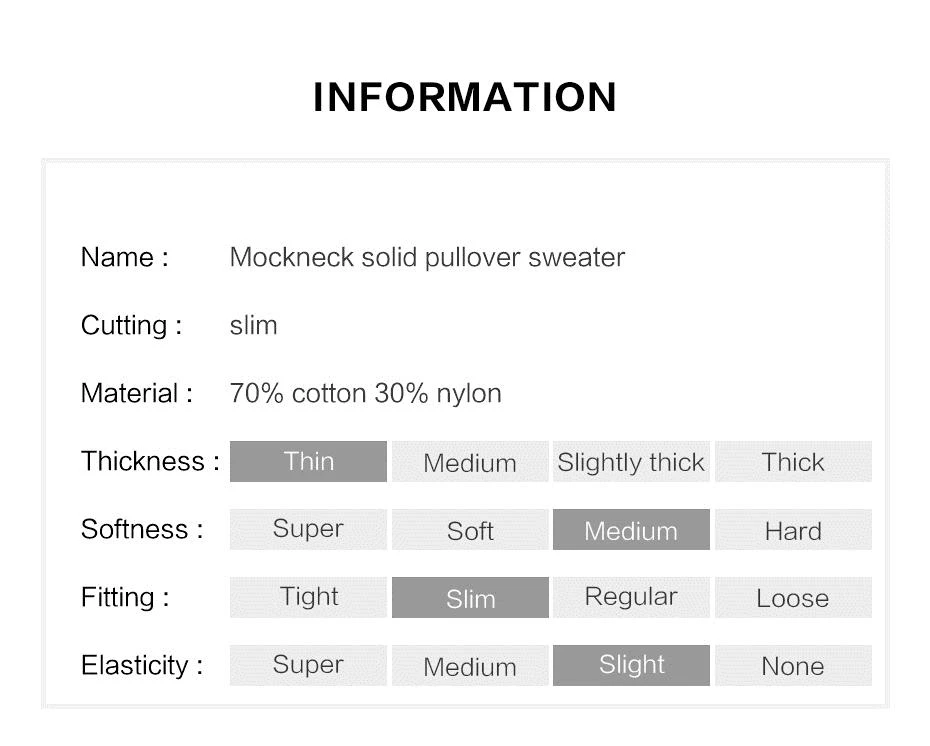This screenshot has height=746, width=930.
Task: Pick the highlighted Slight elasticity box
Action: 632,665
